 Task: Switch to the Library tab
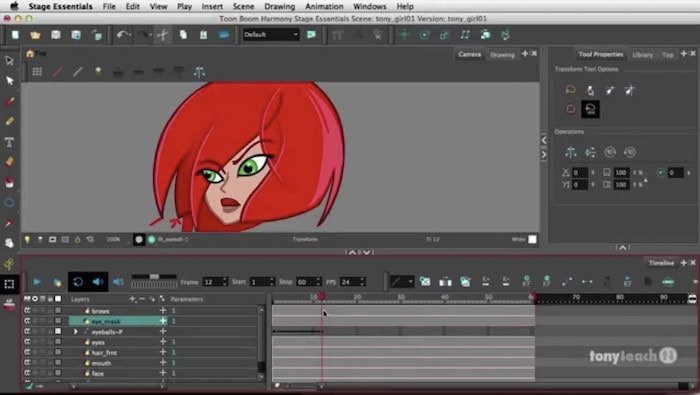pyautogui.click(x=642, y=54)
